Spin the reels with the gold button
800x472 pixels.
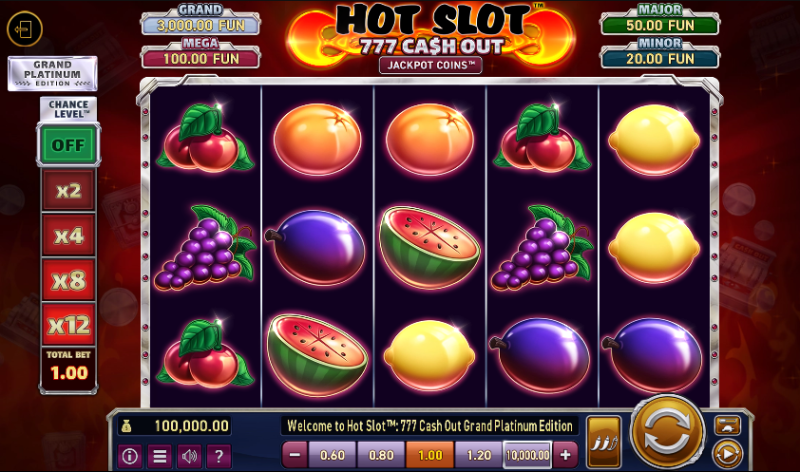[x=666, y=432]
